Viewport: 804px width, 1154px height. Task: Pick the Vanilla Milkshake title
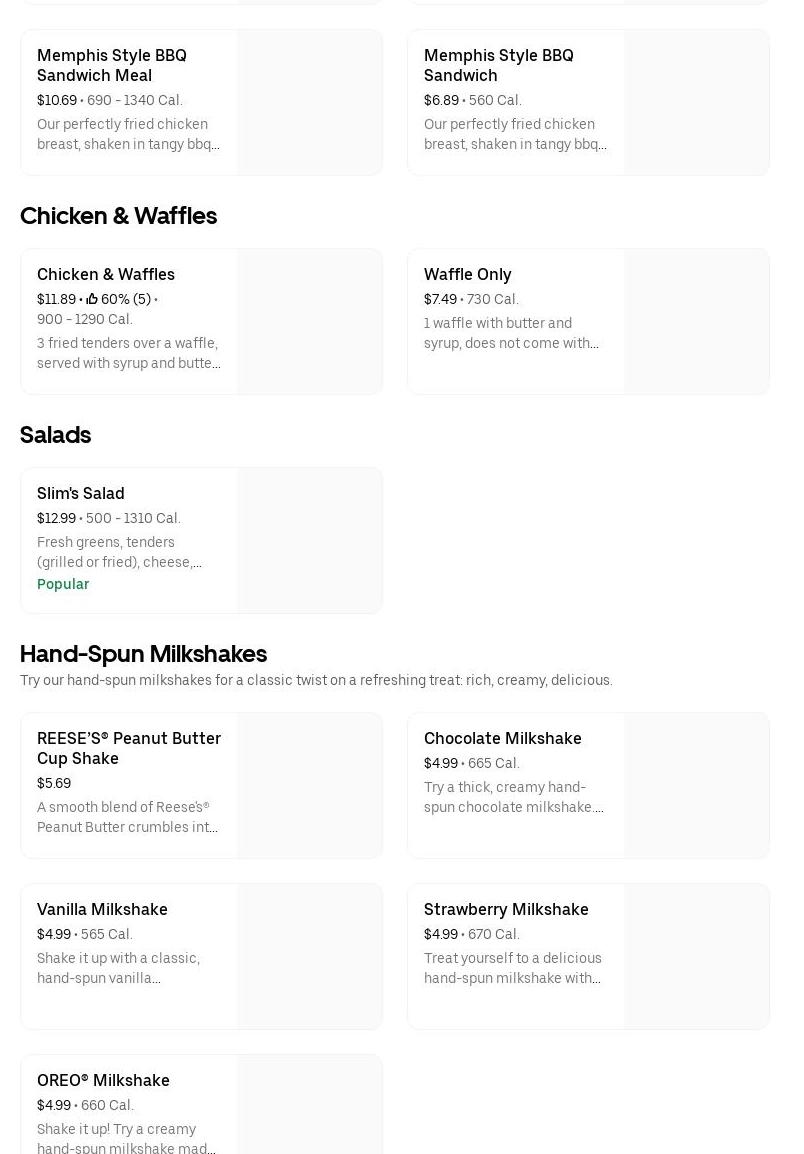click(102, 909)
